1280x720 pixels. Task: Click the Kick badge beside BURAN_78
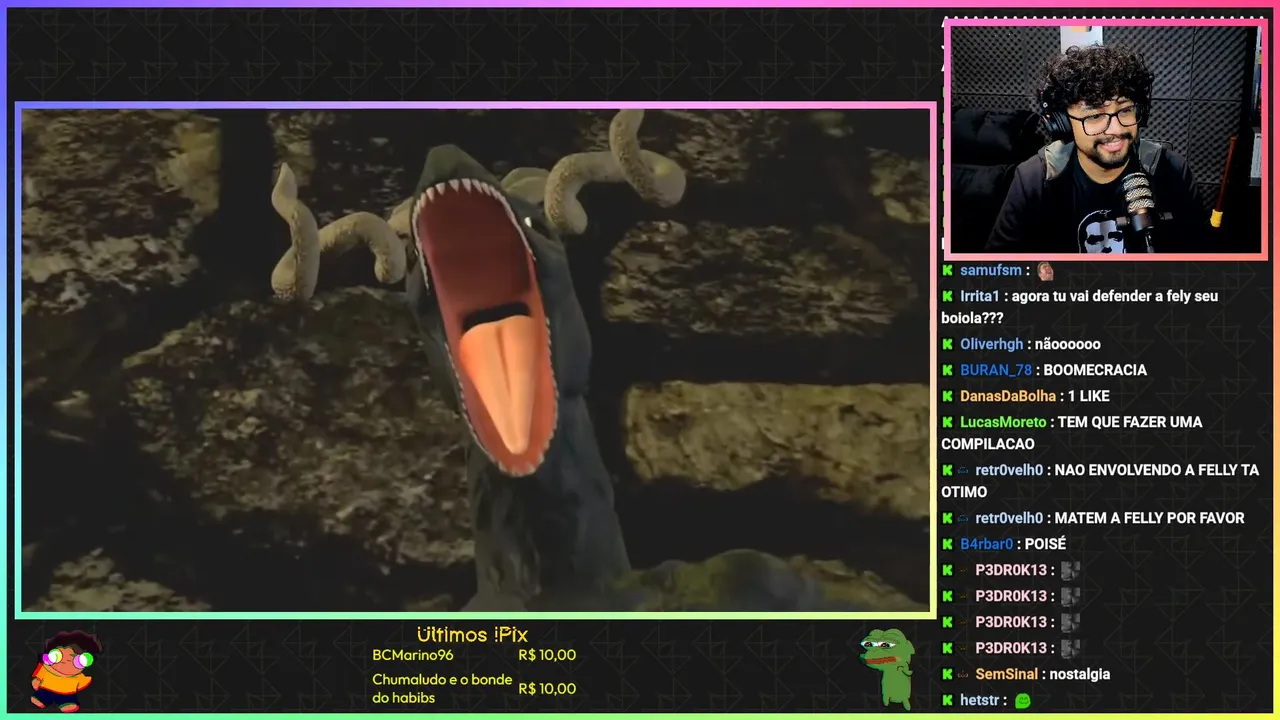(947, 370)
